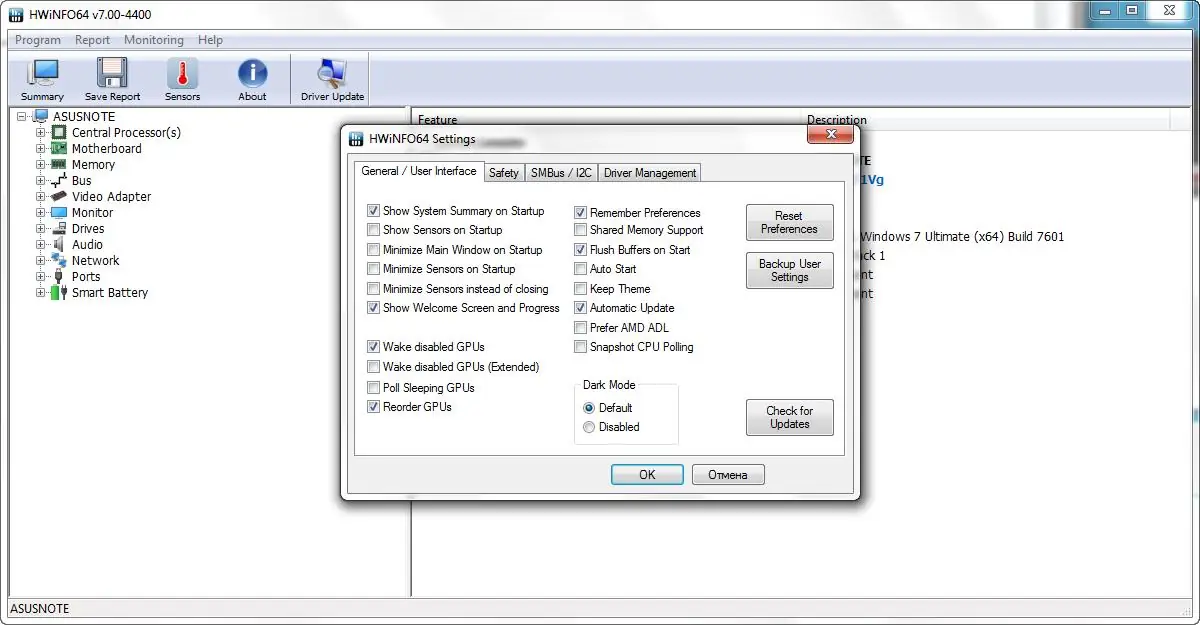The height and width of the screenshot is (625, 1200).
Task: Enable Poll Sleeping GPUs
Action: tap(374, 387)
